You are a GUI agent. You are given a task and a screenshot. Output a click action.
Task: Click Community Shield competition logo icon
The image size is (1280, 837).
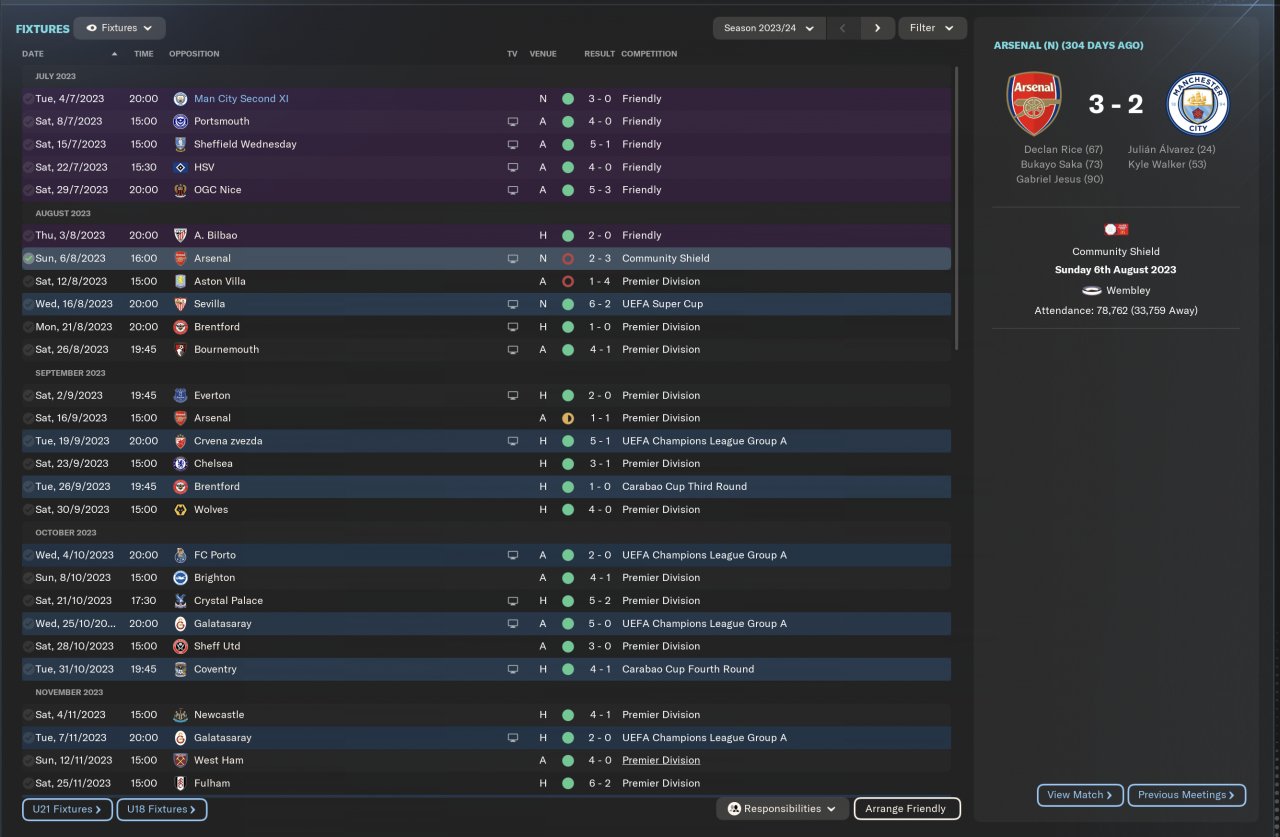(x=1115, y=229)
